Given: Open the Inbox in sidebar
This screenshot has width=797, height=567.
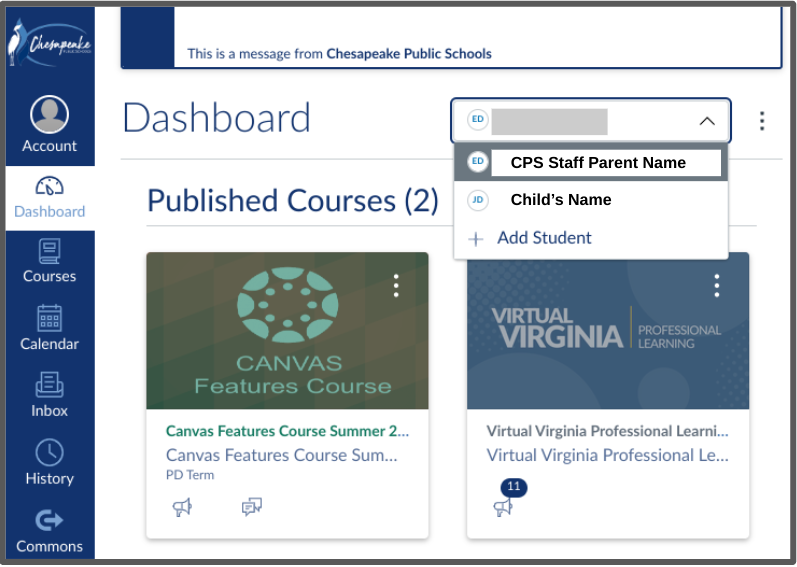Looking at the screenshot, I should pyautogui.click(x=49, y=395).
